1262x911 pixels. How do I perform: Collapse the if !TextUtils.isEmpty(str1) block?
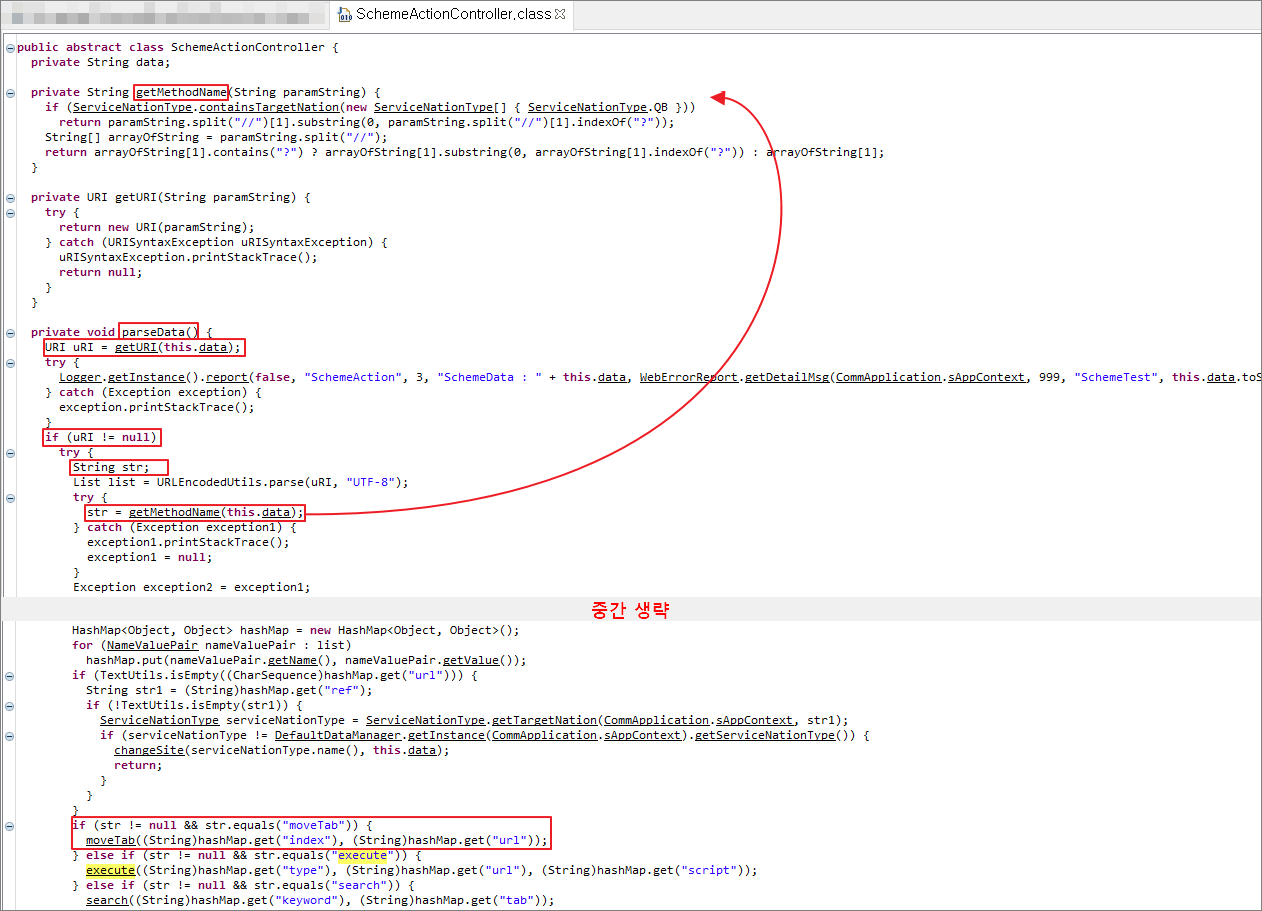click(10, 705)
